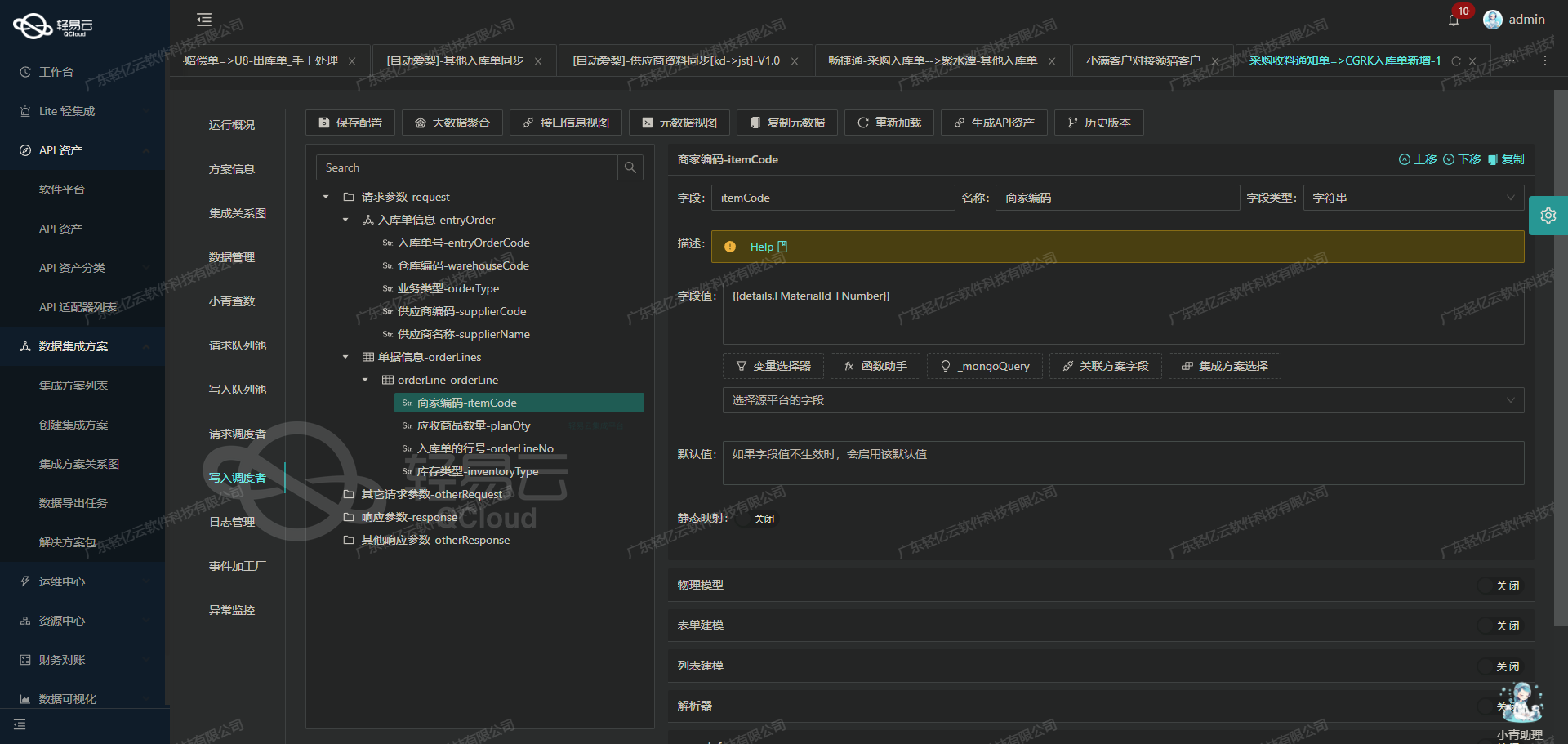Close the 赔偿单=>U8-出库单 tab
Image resolution: width=1568 pixels, height=744 pixels.
click(x=352, y=61)
